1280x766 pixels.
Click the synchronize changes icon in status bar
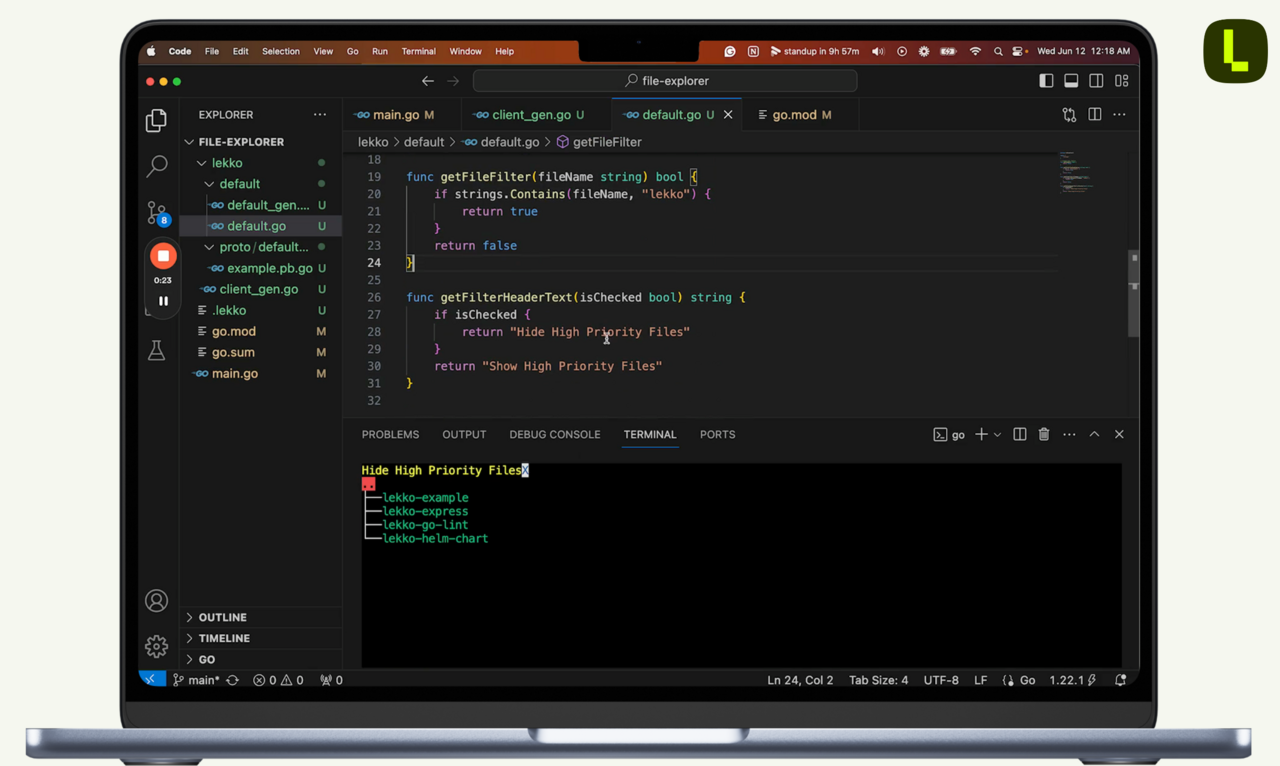tap(233, 680)
